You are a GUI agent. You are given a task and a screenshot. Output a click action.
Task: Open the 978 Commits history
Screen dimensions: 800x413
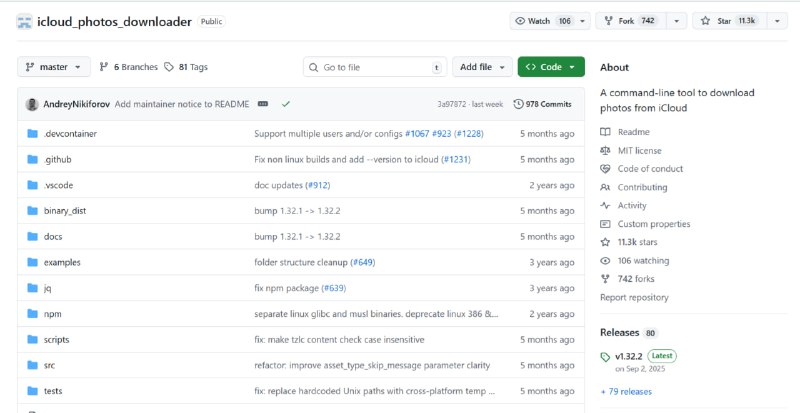pyautogui.click(x=542, y=104)
